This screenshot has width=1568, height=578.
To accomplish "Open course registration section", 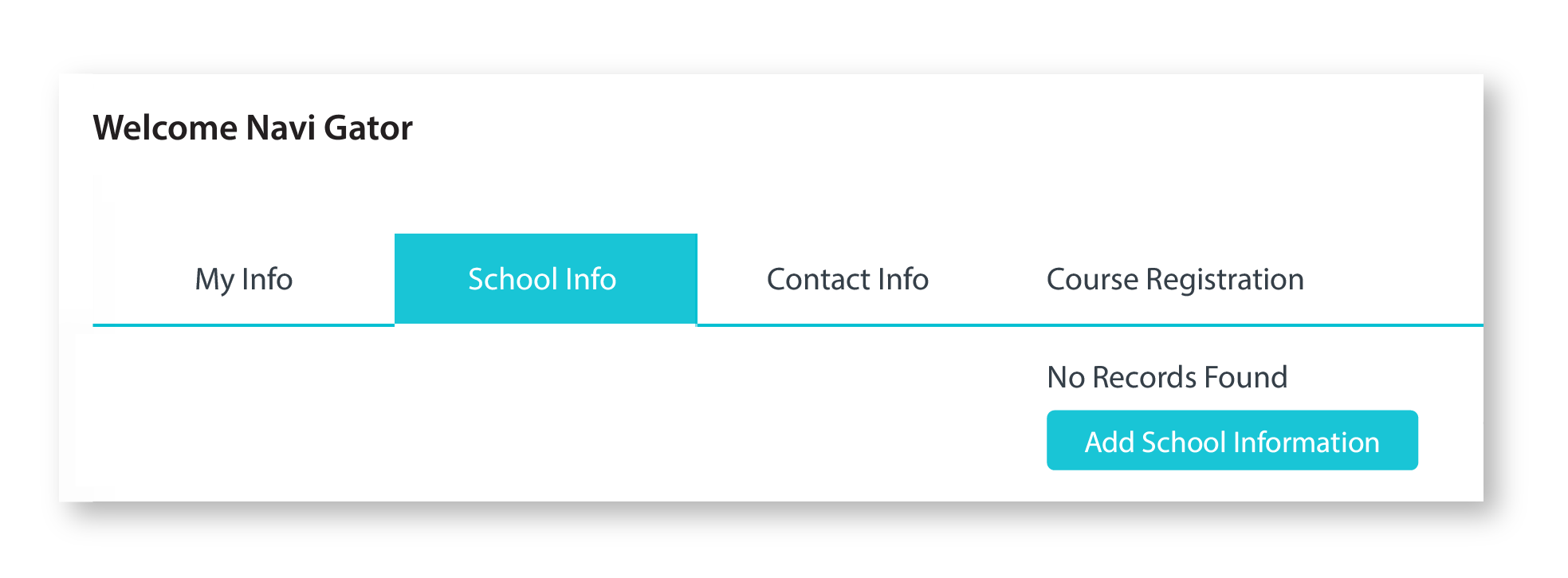I will coord(1174,280).
